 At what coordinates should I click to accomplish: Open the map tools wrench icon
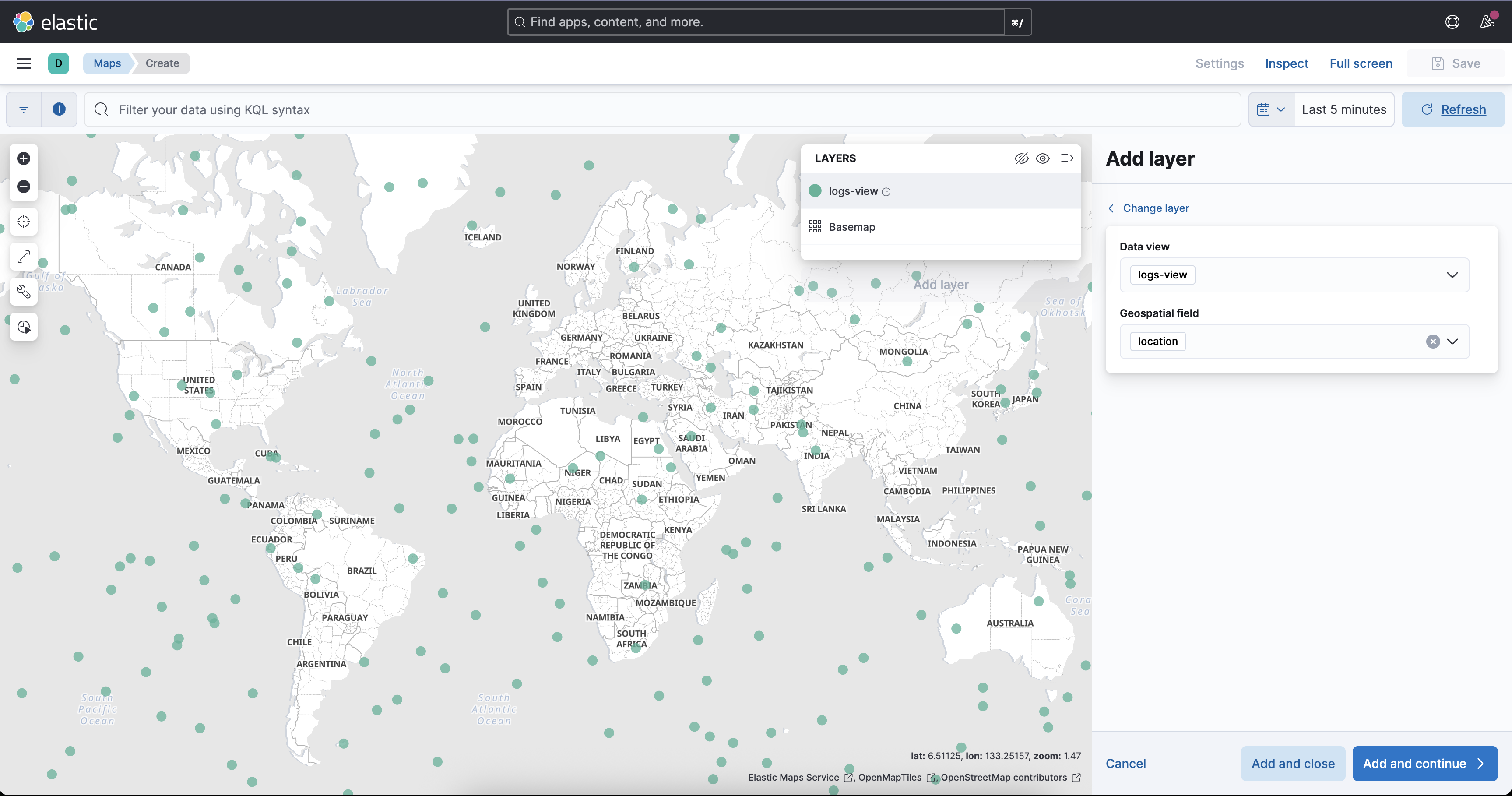tap(24, 292)
